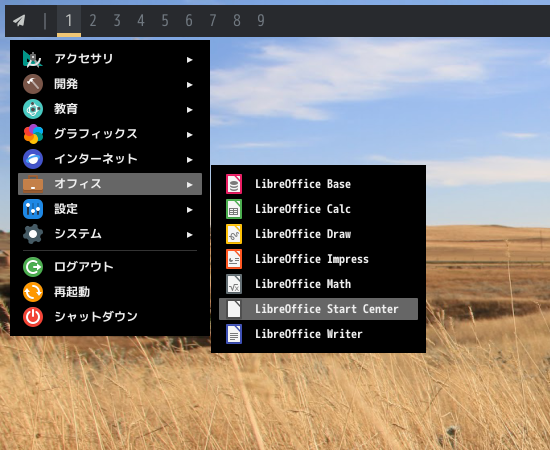Click the 開発 hammer icon
This screenshot has height=450, width=550.
pyautogui.click(x=33, y=84)
